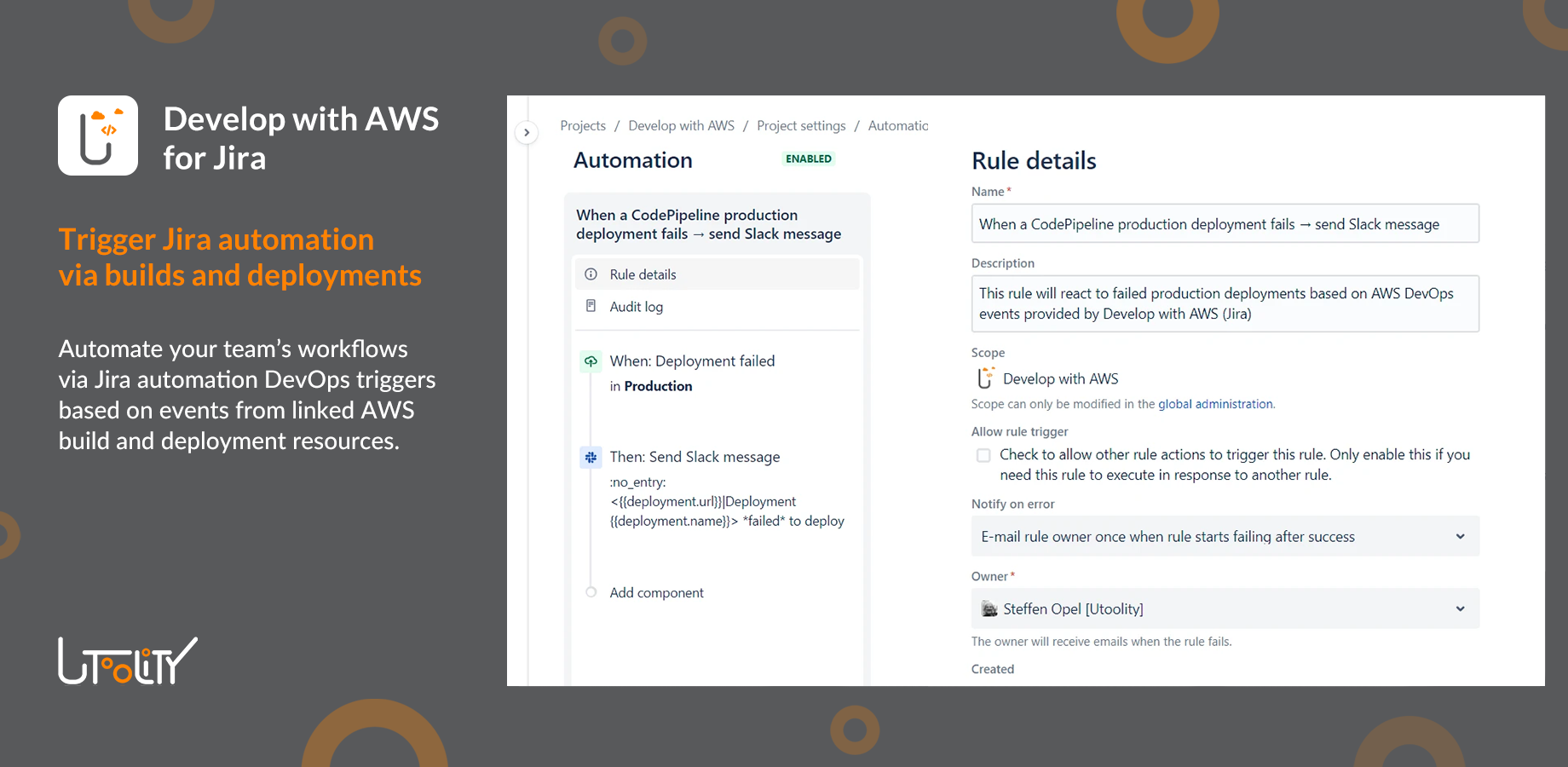
Task: Enable the Allow rule trigger checkbox
Action: [983, 455]
